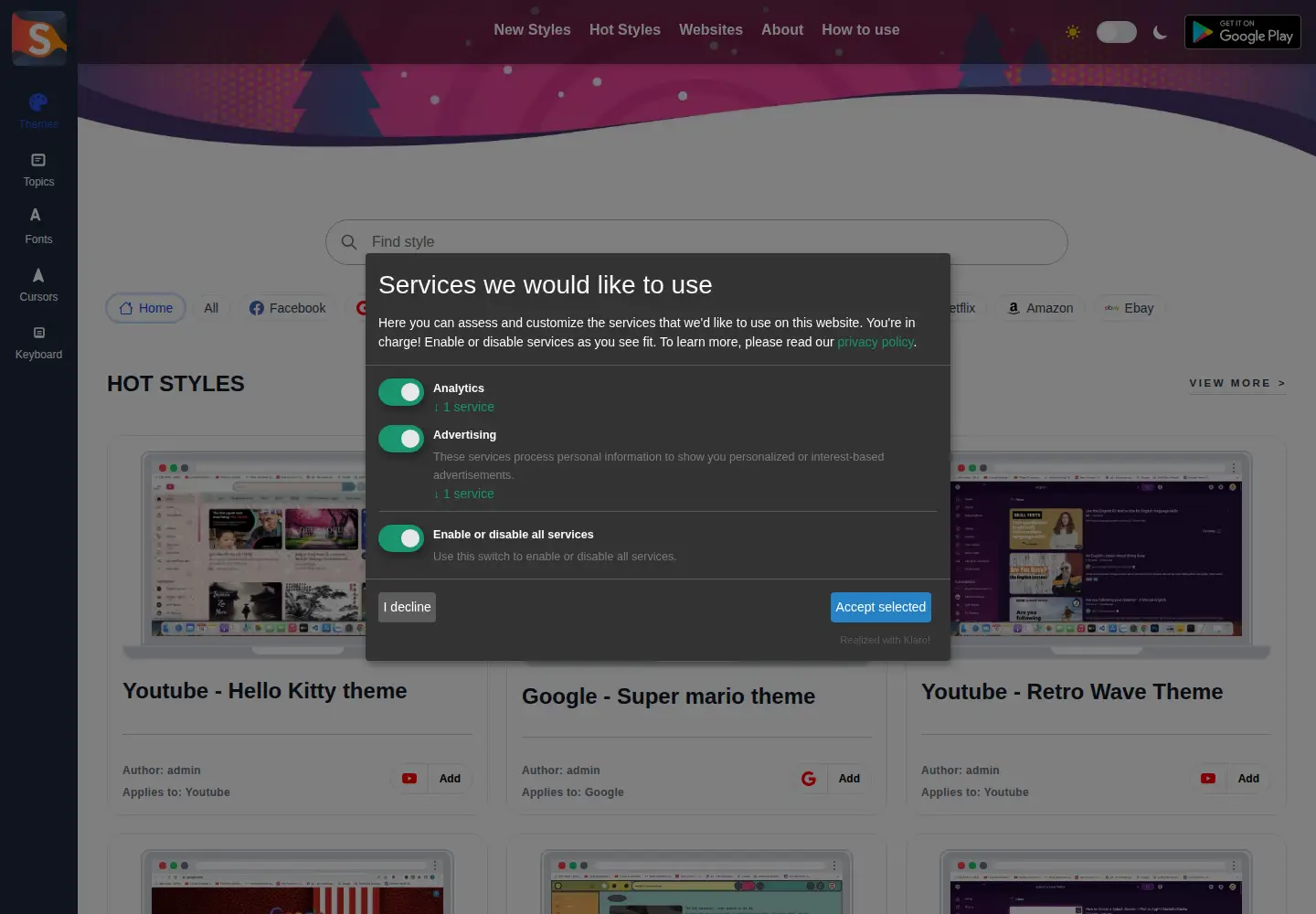Click the sun light-mode icon
Screen dimensions: 1316x914
pos(1073,32)
